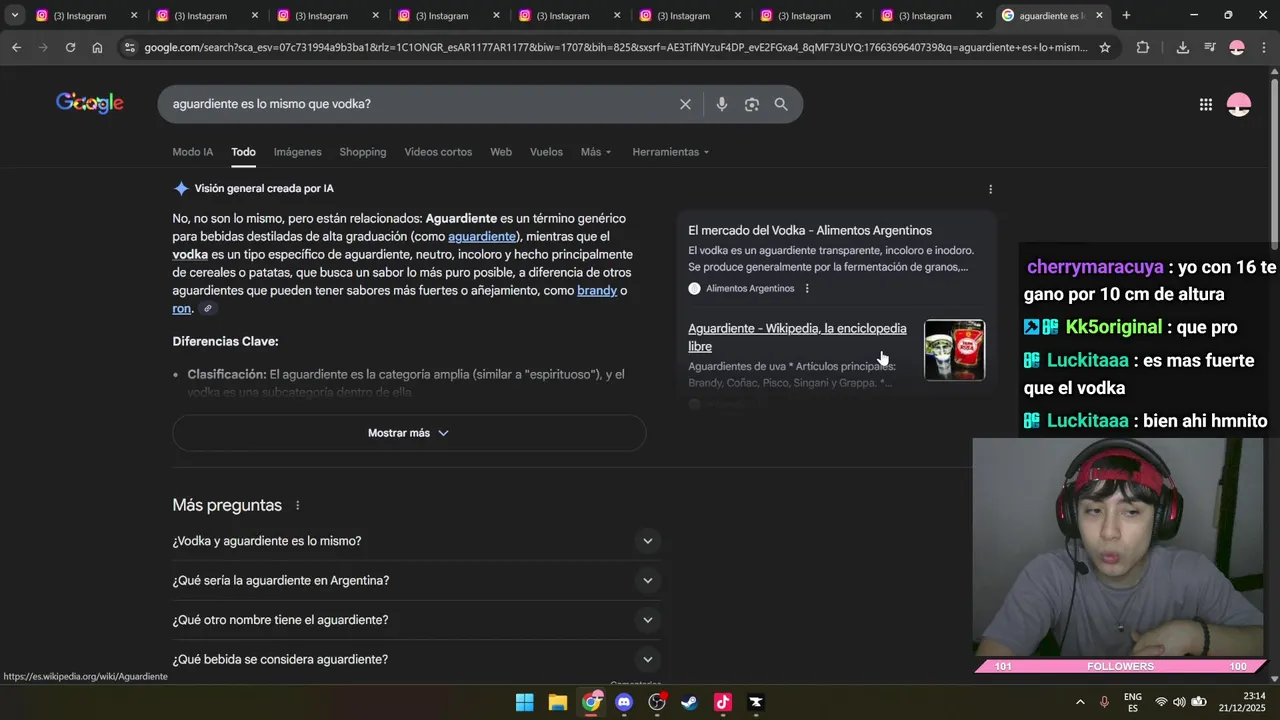
Task: Expand '¿Qué otro nombre tiene el aguardiente?'
Action: coord(416,620)
